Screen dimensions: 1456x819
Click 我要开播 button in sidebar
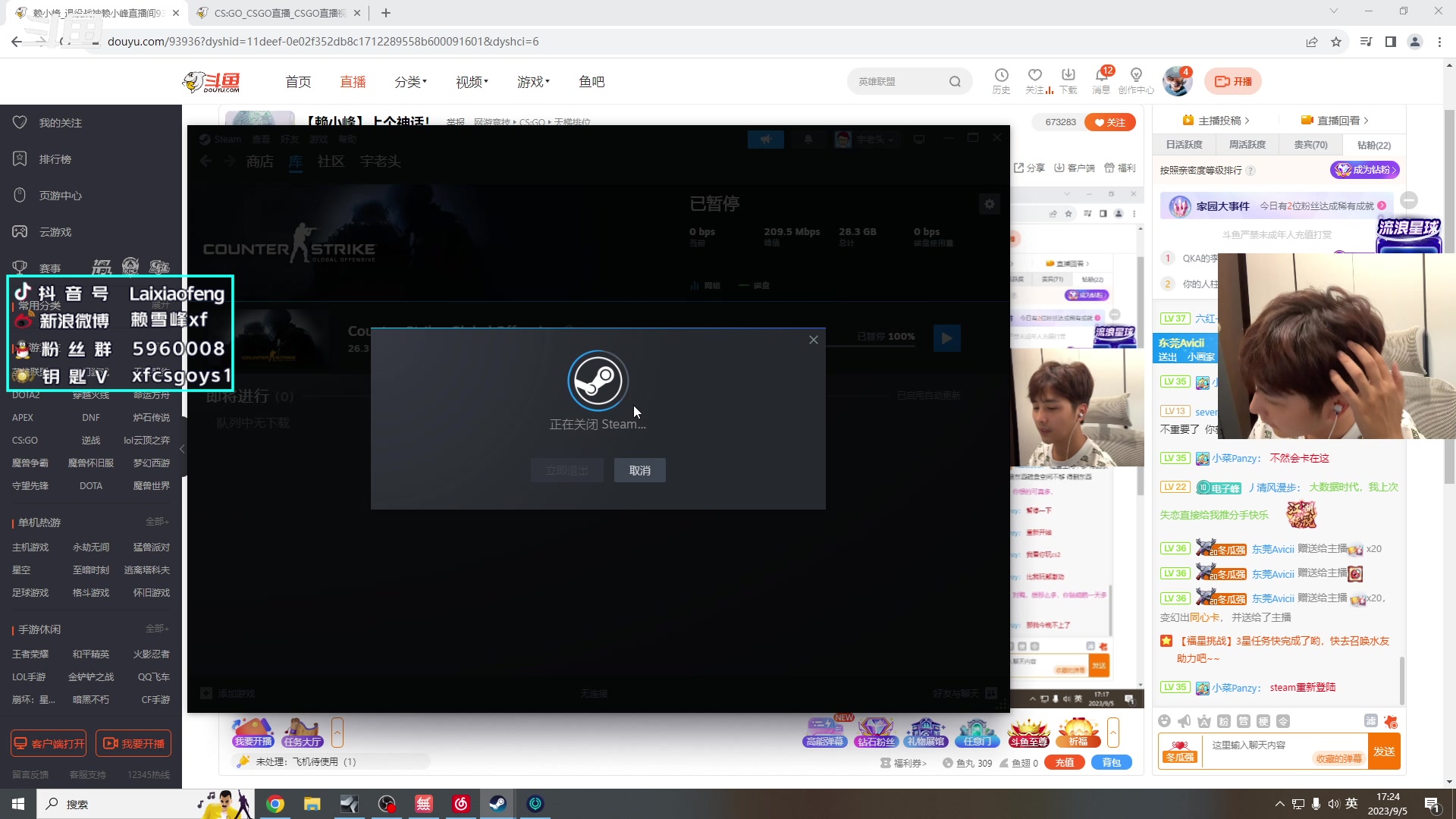133,744
